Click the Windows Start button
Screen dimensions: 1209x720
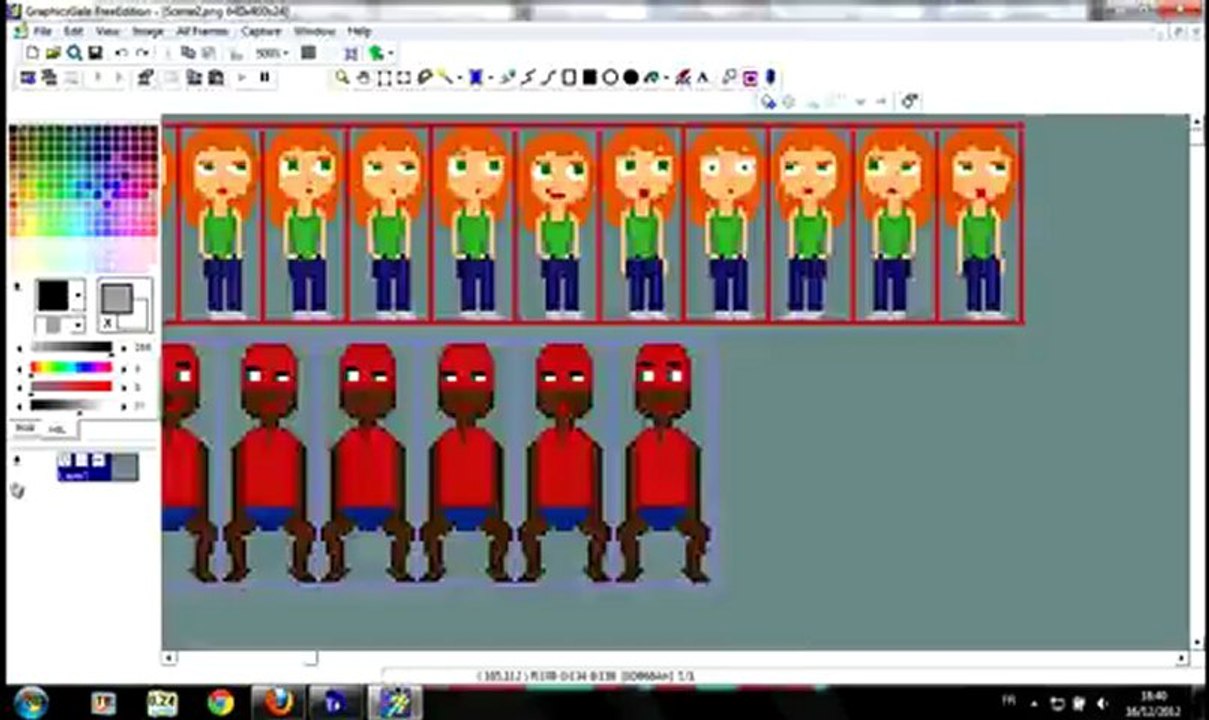[x=30, y=702]
